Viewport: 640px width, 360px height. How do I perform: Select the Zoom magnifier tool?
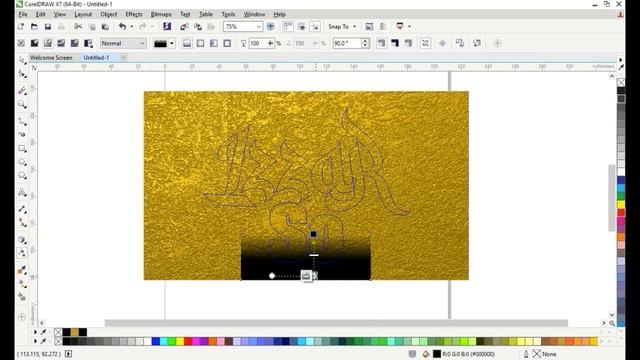coord(22,104)
